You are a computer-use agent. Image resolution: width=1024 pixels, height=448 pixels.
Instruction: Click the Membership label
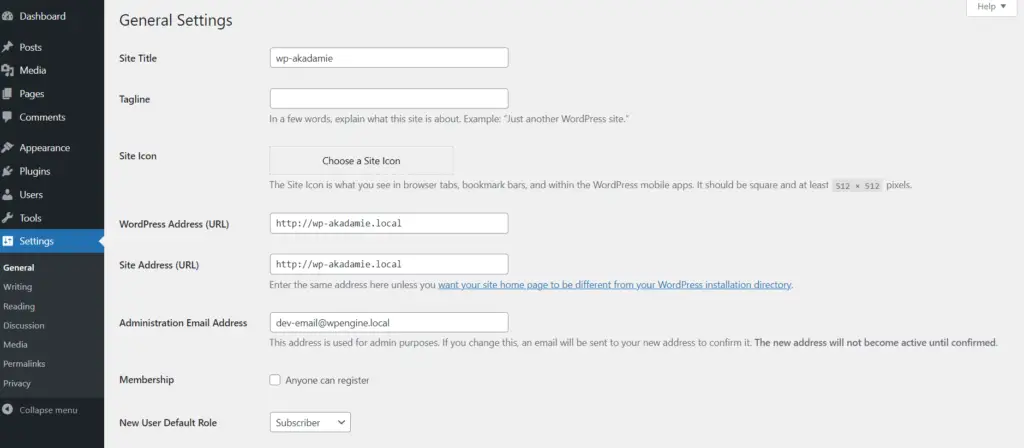[146, 379]
